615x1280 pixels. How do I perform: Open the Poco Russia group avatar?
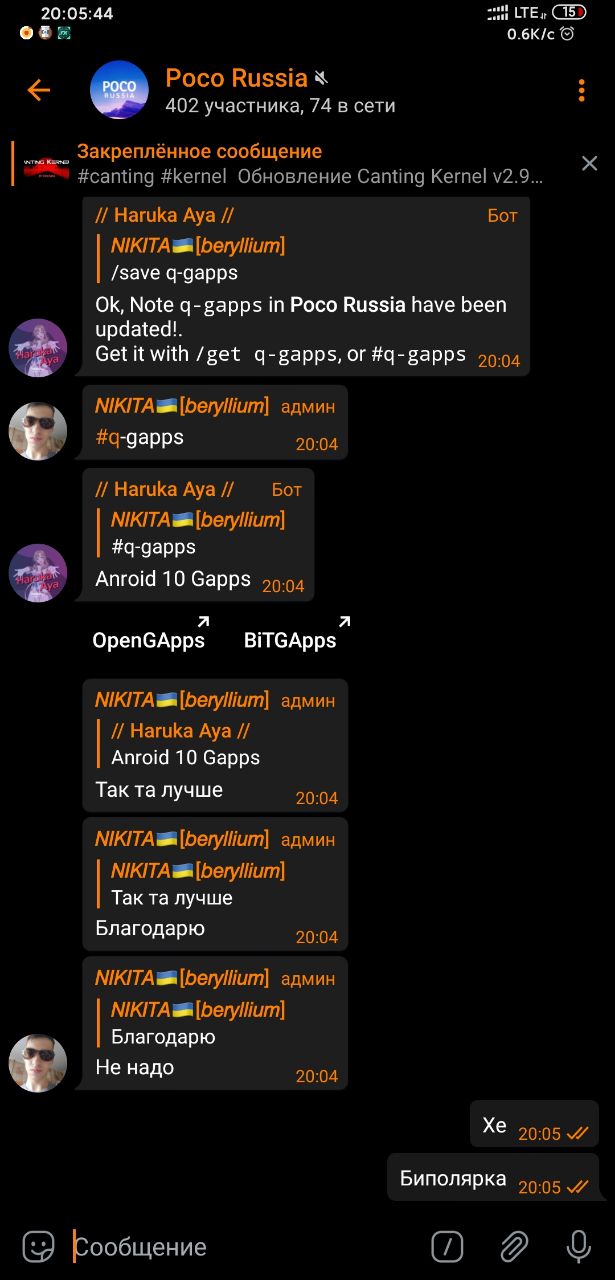coord(119,91)
